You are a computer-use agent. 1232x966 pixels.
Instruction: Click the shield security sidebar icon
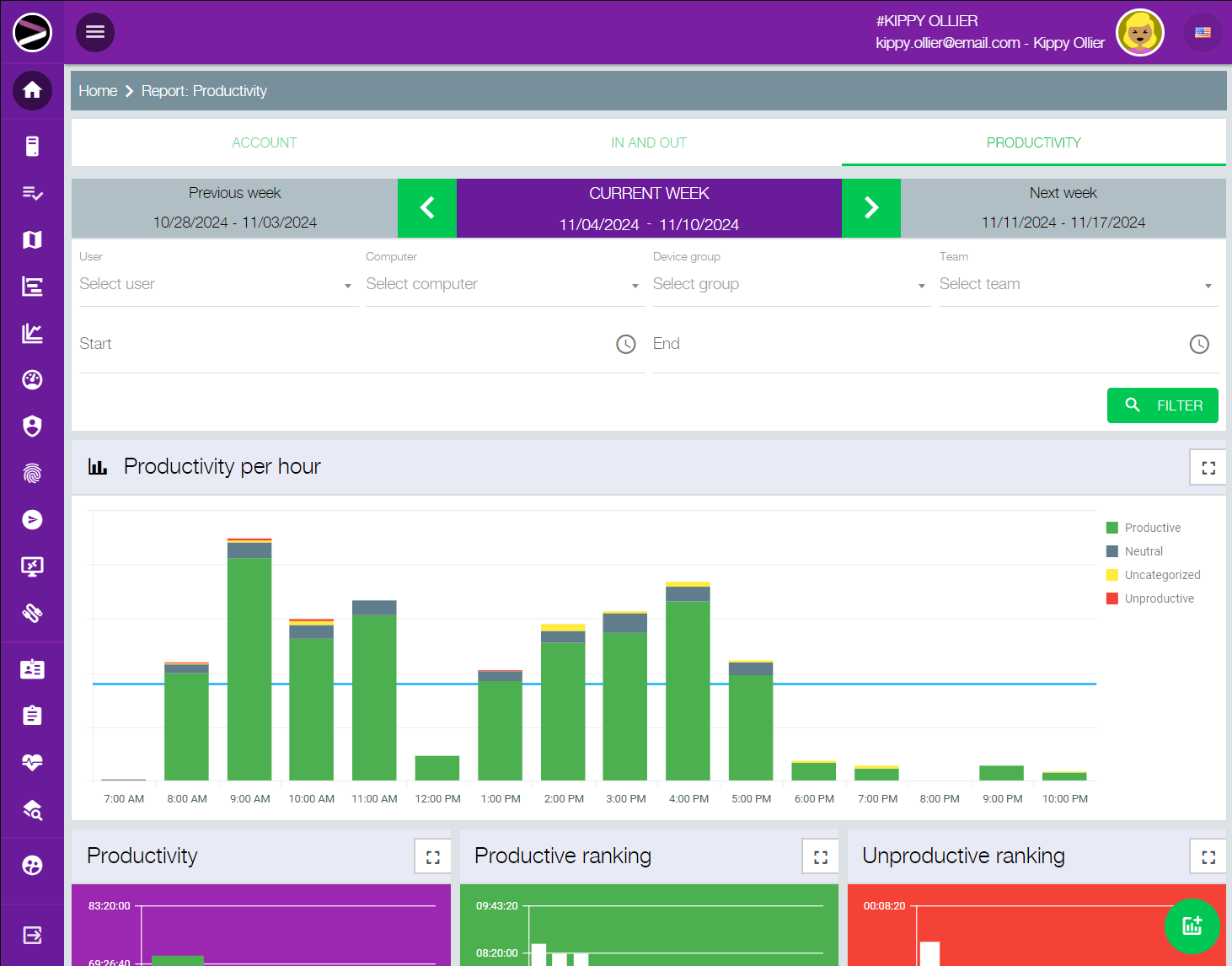32,427
